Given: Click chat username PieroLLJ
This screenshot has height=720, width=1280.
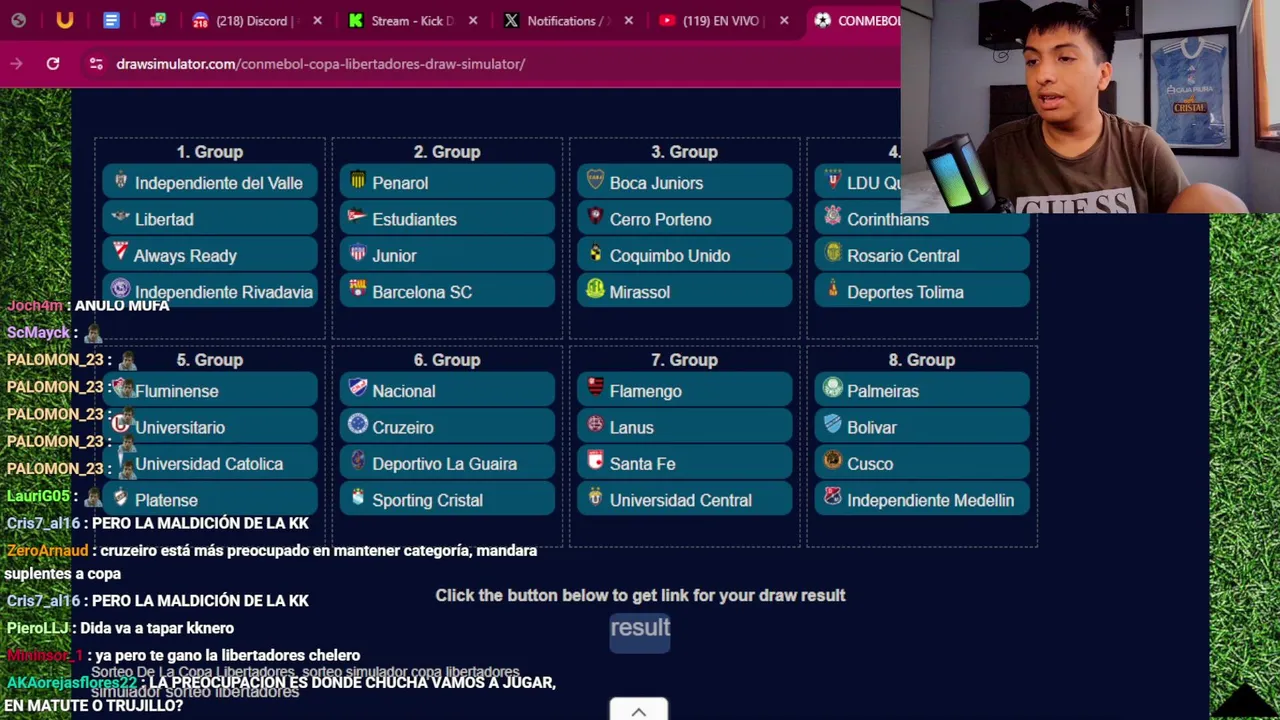Looking at the screenshot, I should click(38, 628).
